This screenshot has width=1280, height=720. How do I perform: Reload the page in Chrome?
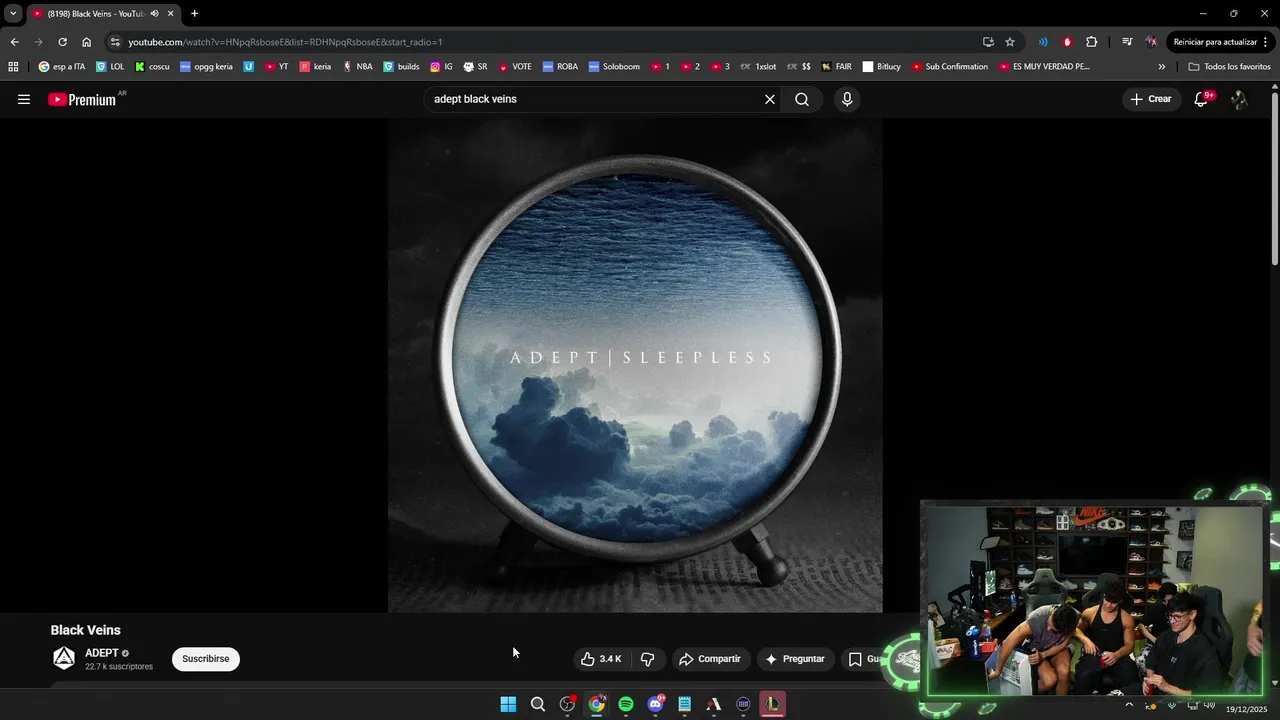tap(62, 42)
